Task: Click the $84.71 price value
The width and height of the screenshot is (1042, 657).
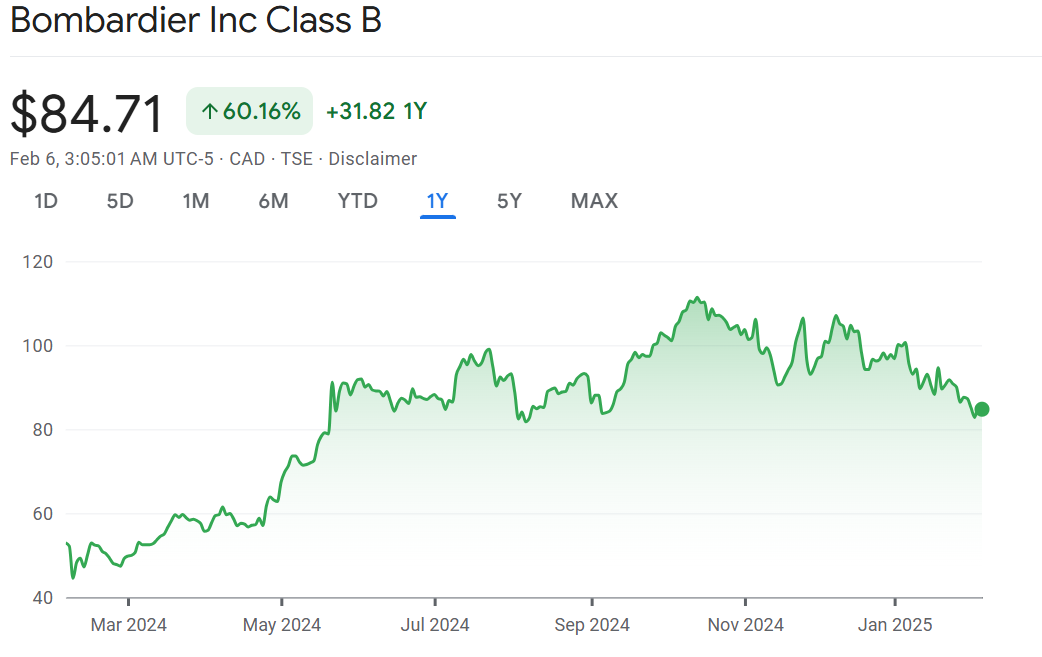Action: pos(87,113)
